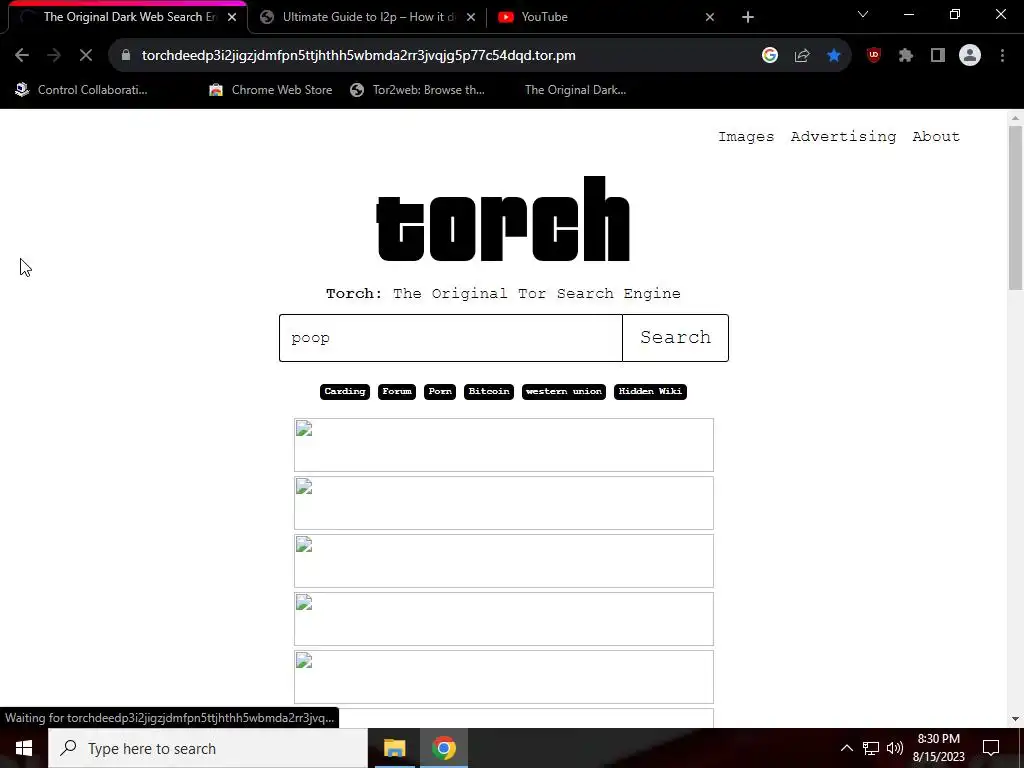Select the Carding tag
The image size is (1024, 768).
click(x=345, y=392)
